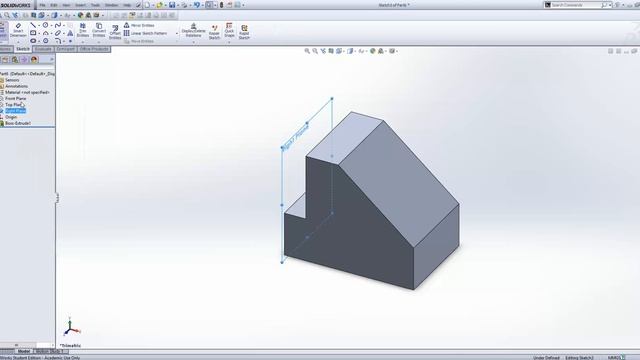Open the DisplayManager panel tab icon
This screenshot has height=360, width=640.
tap(34, 60)
